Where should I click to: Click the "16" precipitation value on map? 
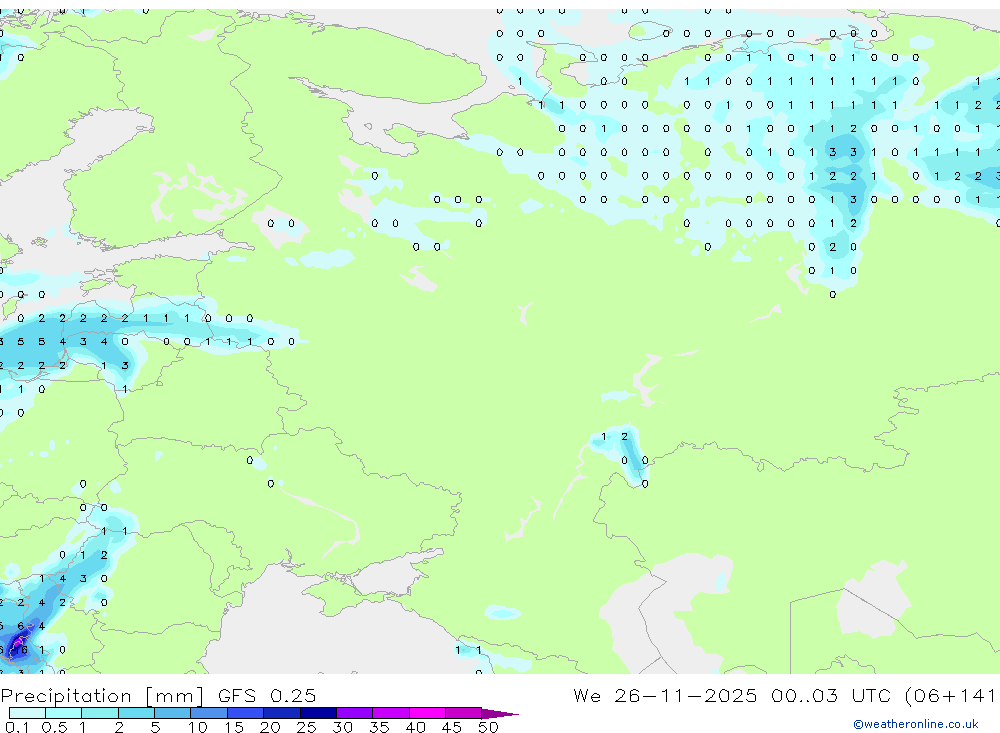(x=20, y=649)
